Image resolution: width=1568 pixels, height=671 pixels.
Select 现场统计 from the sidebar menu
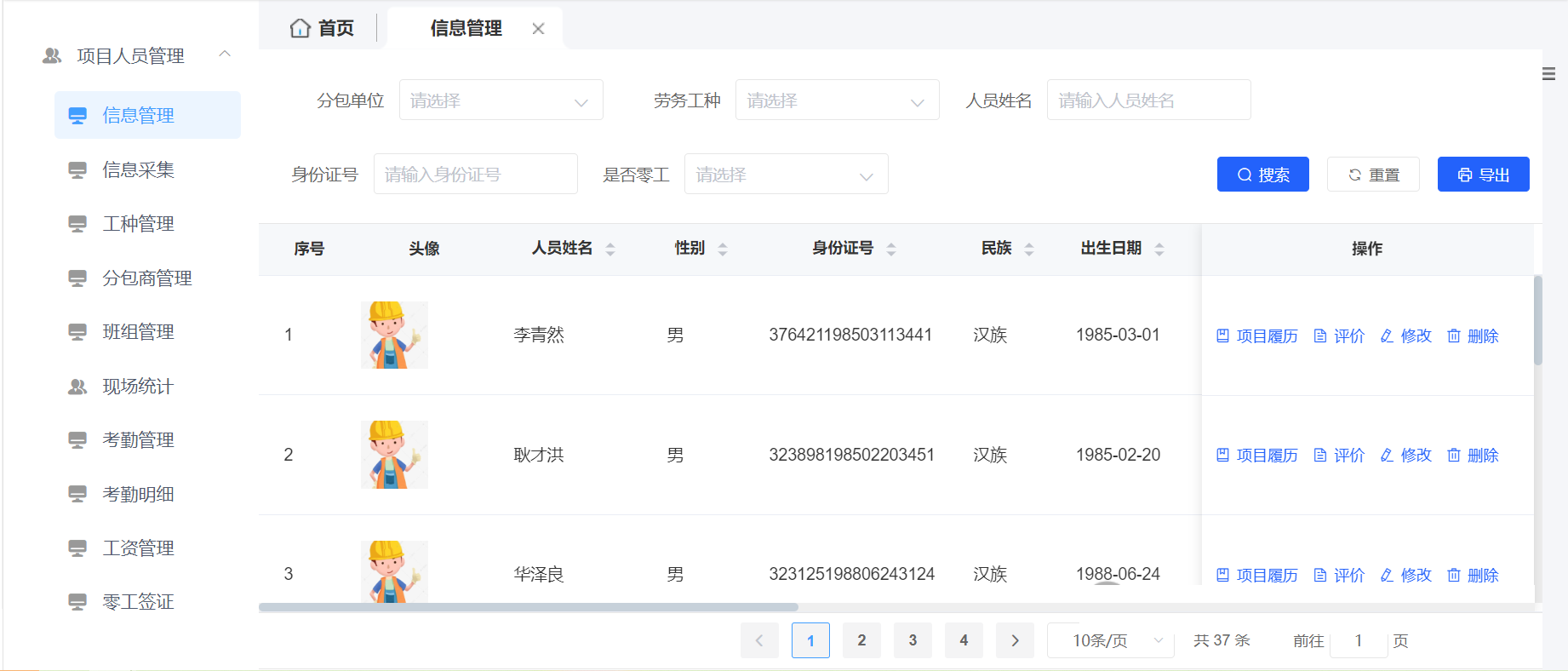138,387
